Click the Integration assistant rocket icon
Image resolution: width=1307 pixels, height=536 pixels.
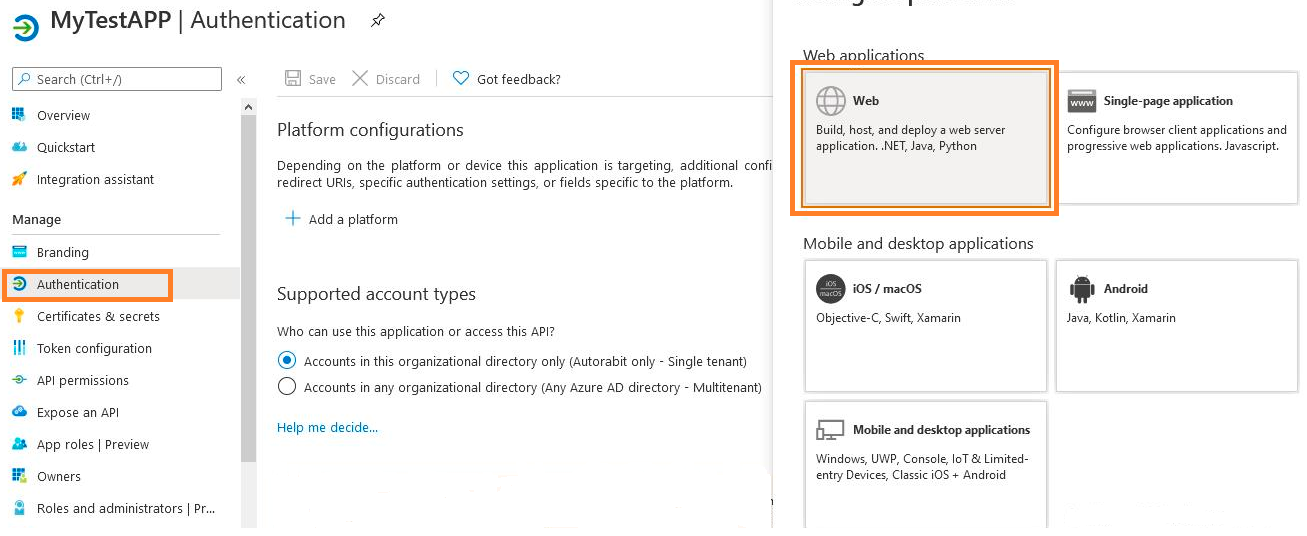pyautogui.click(x=18, y=179)
